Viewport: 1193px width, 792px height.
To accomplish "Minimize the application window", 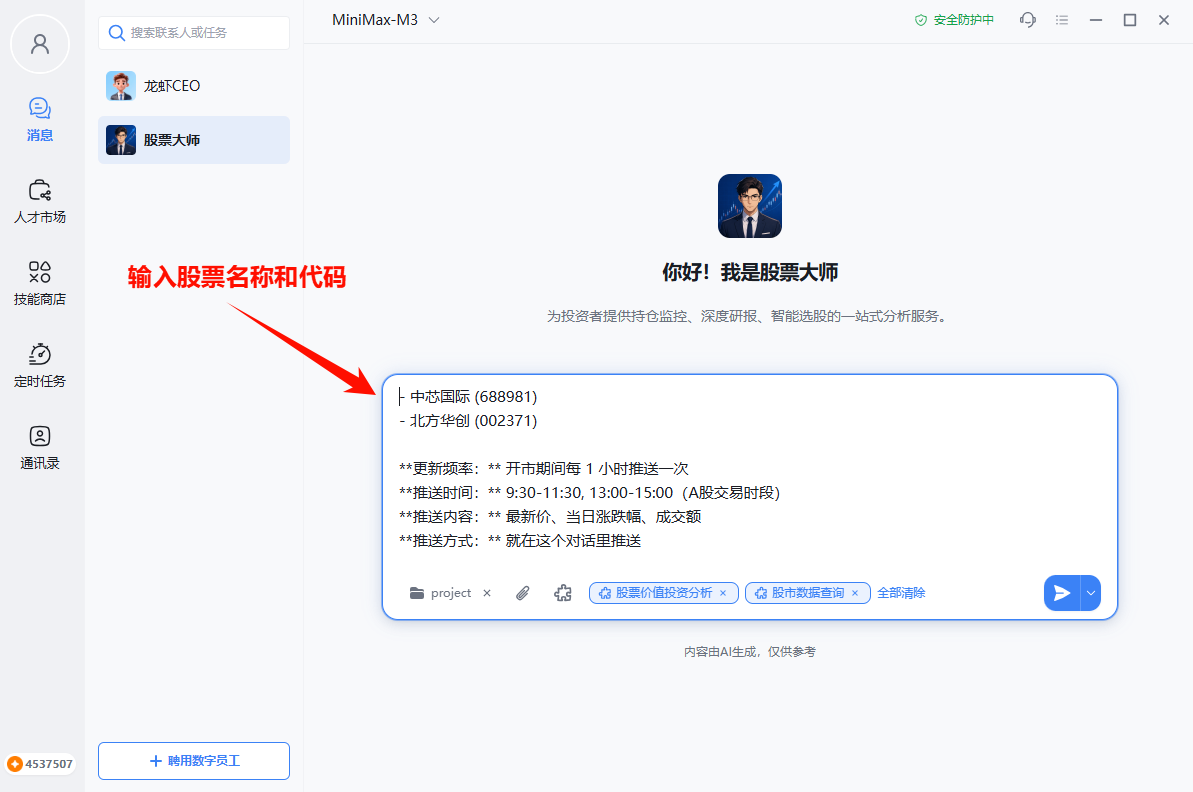I will 1096,20.
